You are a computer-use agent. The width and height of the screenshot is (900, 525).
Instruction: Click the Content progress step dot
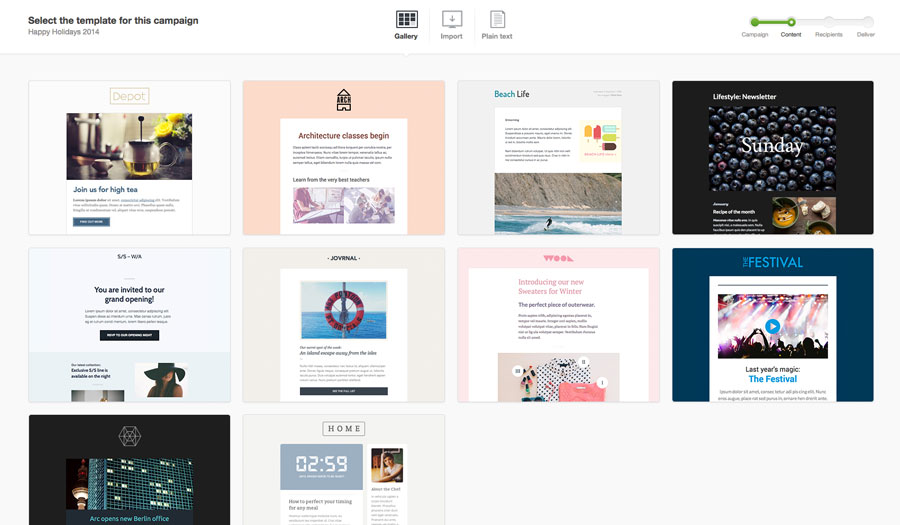pyautogui.click(x=791, y=22)
